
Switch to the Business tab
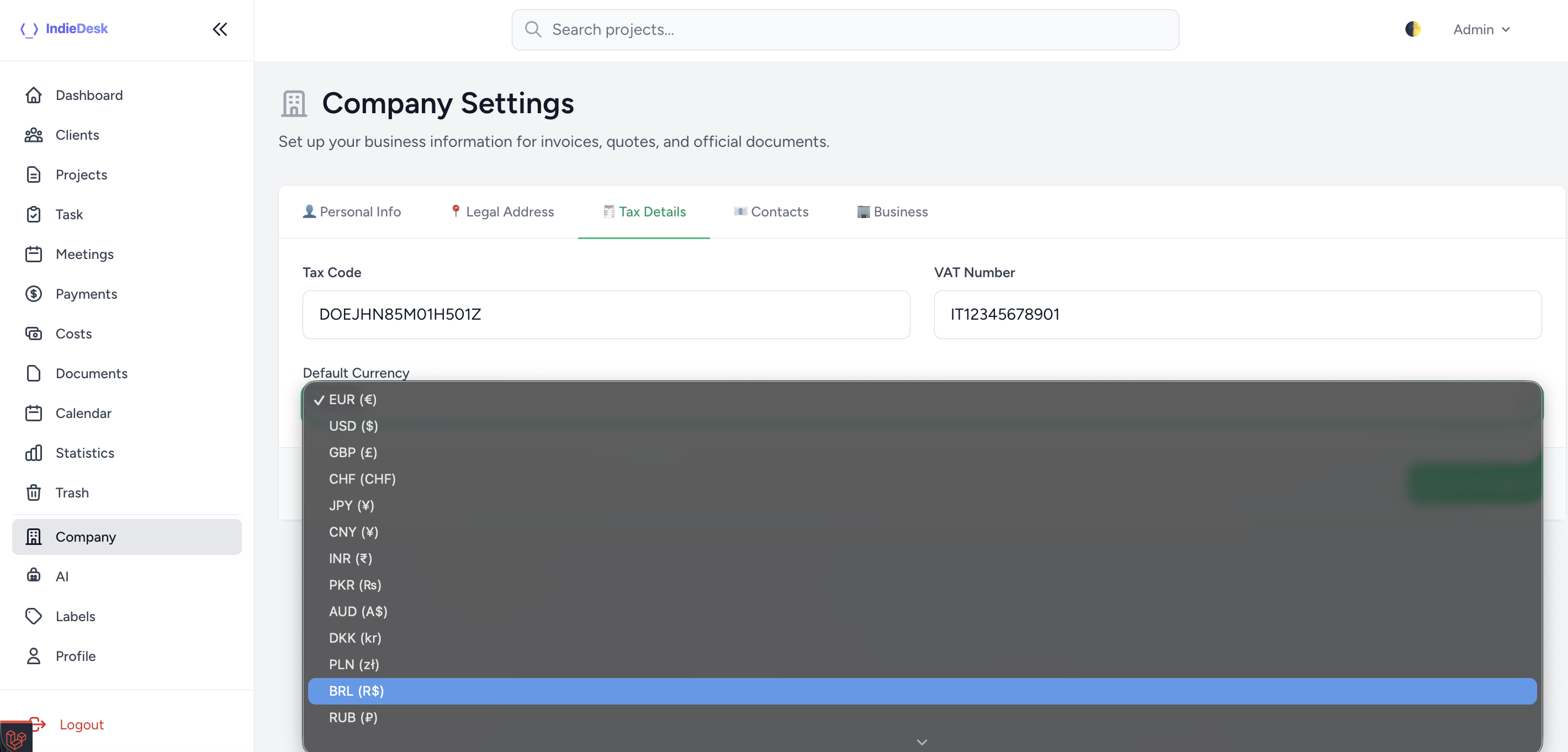coord(892,211)
